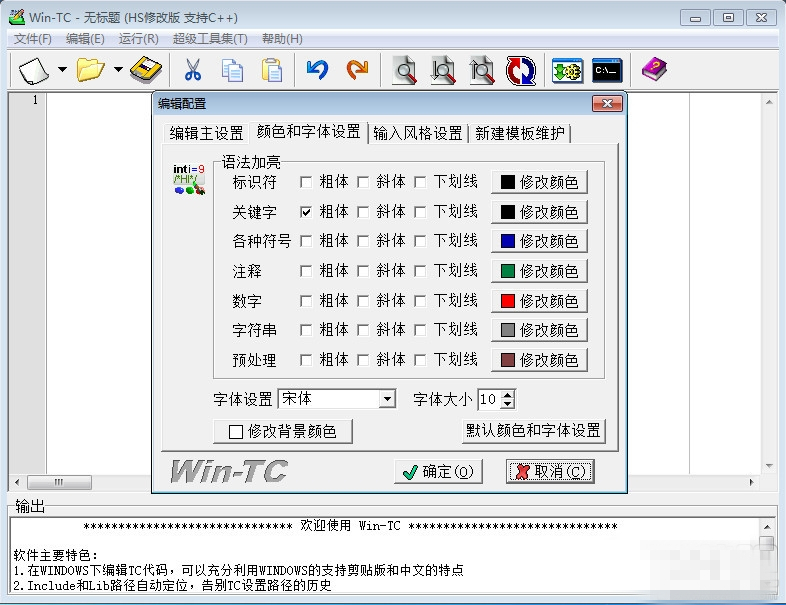Change the red 数字 color
The image size is (786, 605).
[x=539, y=301]
